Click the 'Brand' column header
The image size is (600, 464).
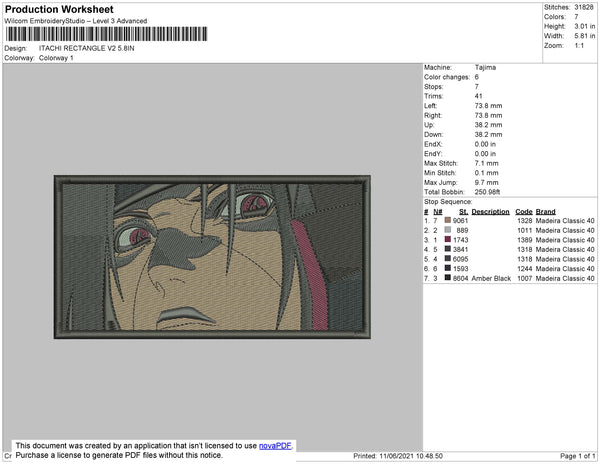click(545, 212)
